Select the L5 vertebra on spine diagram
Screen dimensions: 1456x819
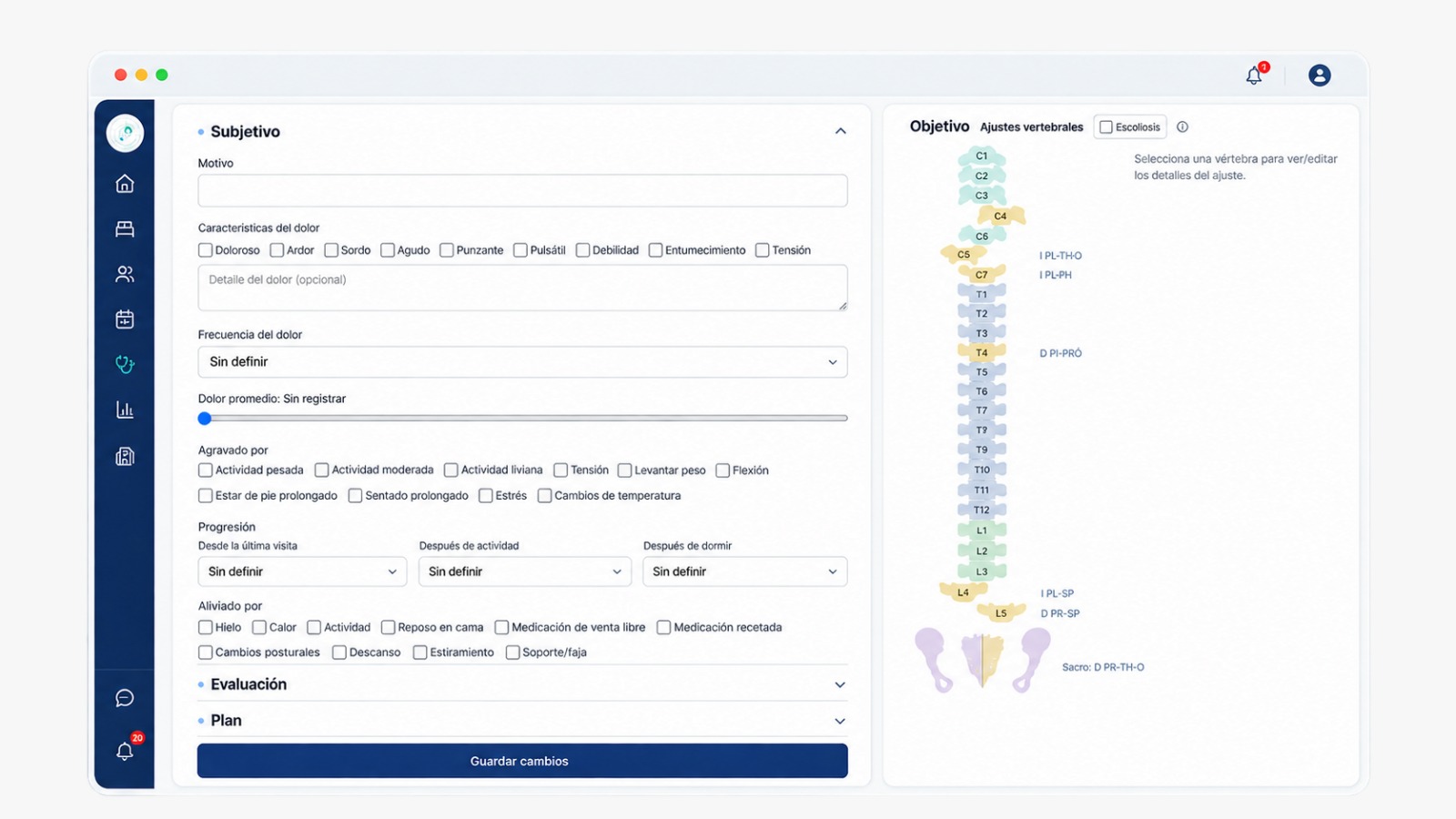click(x=1001, y=613)
